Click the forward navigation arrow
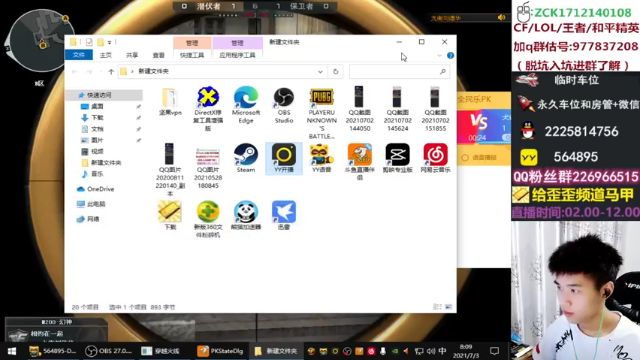 tap(89, 71)
